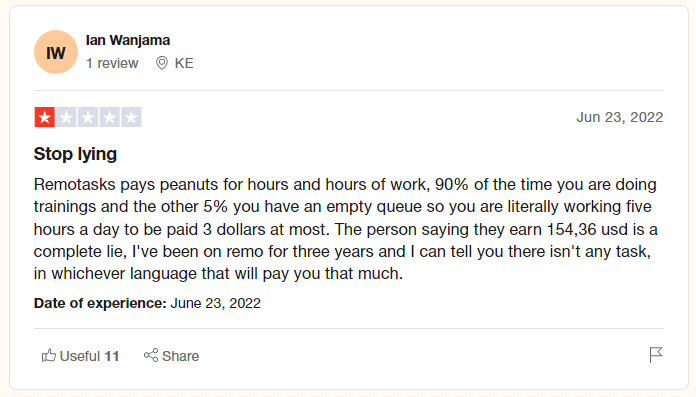Share this review via Share label

coord(181,356)
